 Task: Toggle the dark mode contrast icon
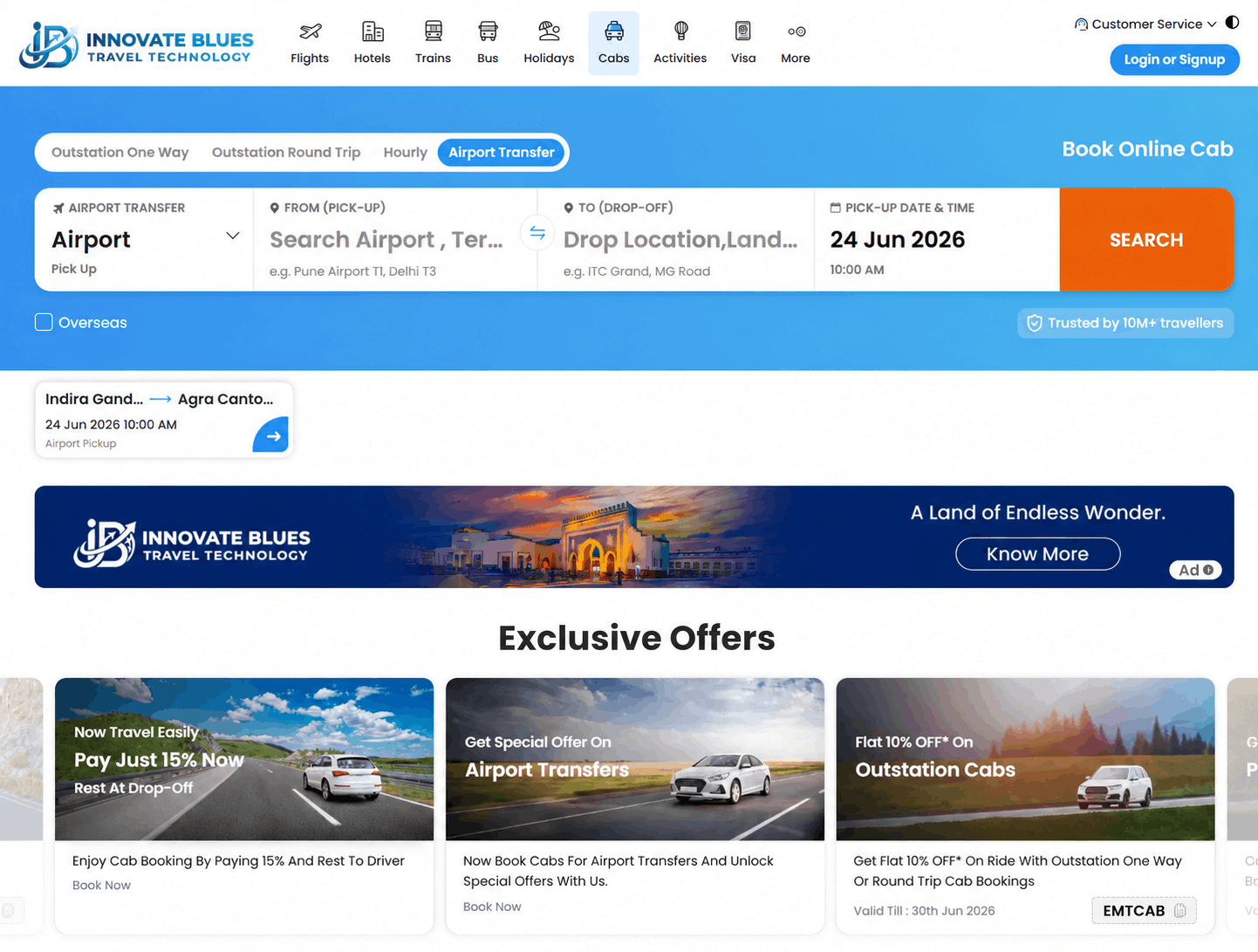(x=1232, y=23)
